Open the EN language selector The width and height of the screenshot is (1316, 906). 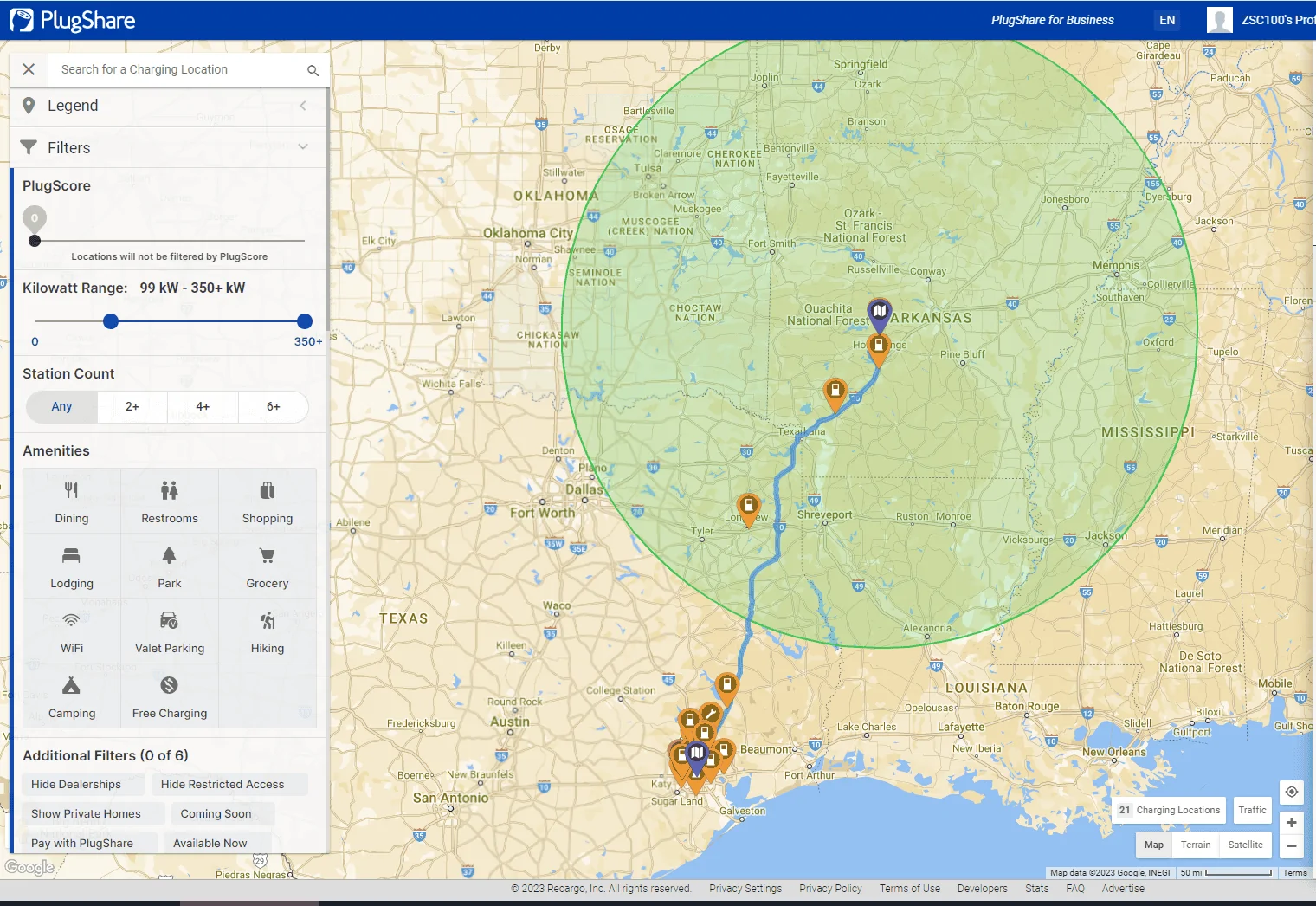(1167, 20)
